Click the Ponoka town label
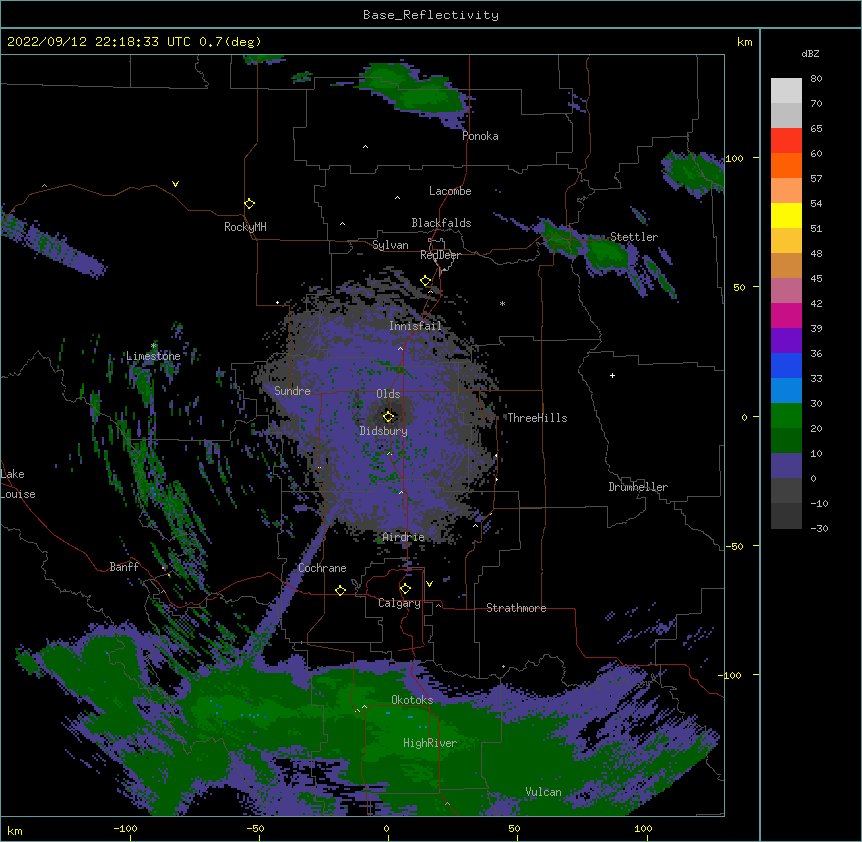Viewport: 862px width, 842px height. tap(480, 136)
